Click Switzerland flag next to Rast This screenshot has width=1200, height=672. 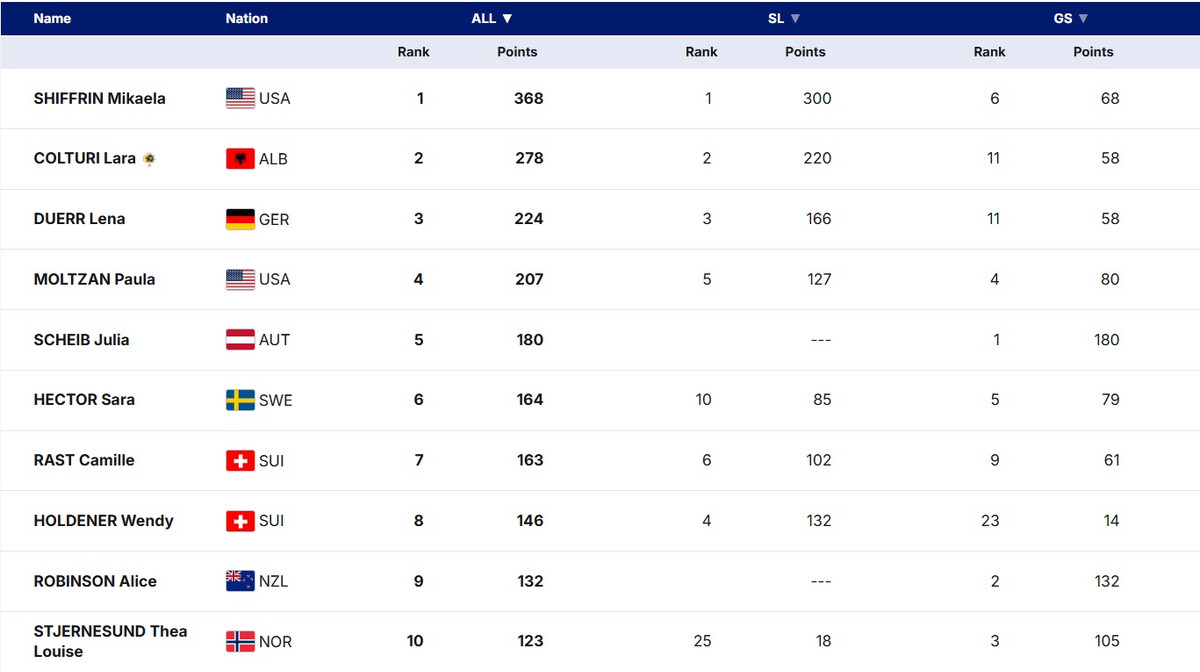click(x=240, y=460)
